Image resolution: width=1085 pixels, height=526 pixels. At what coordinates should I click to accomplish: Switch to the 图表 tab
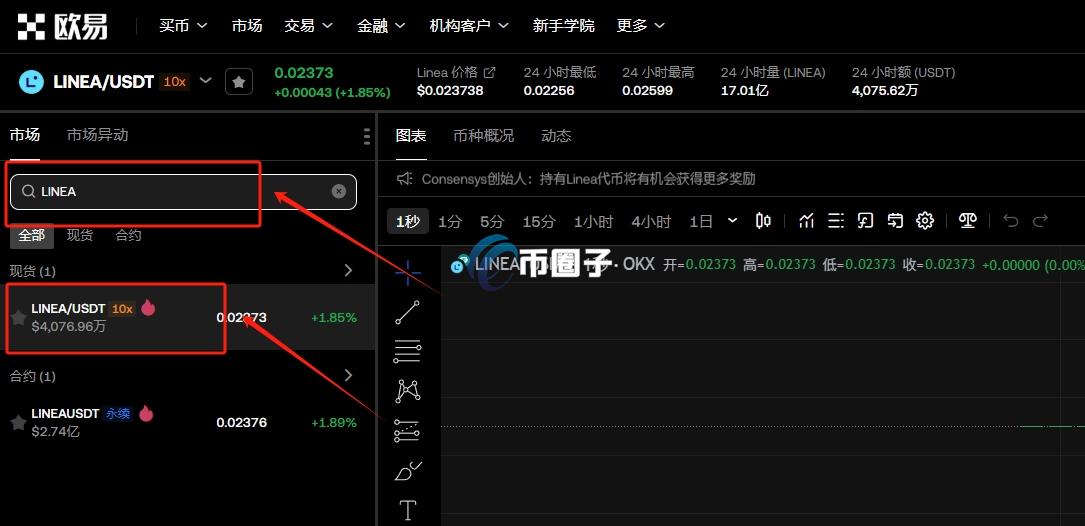click(411, 136)
